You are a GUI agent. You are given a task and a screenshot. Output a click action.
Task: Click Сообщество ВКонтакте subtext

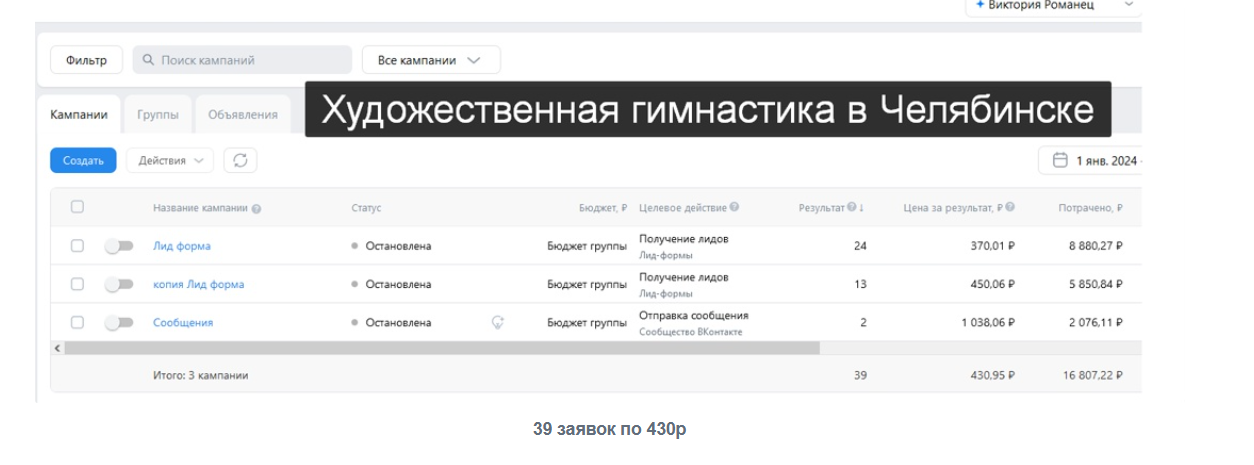coord(691,331)
